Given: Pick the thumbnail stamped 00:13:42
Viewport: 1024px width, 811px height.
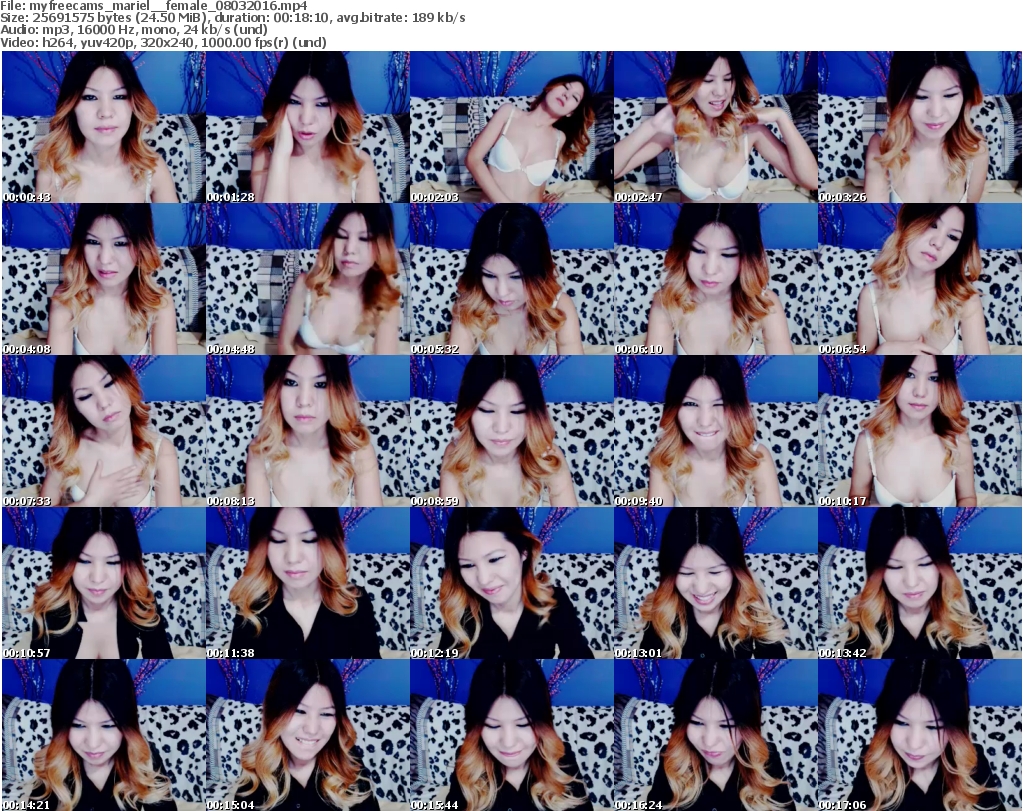Looking at the screenshot, I should coord(919,583).
